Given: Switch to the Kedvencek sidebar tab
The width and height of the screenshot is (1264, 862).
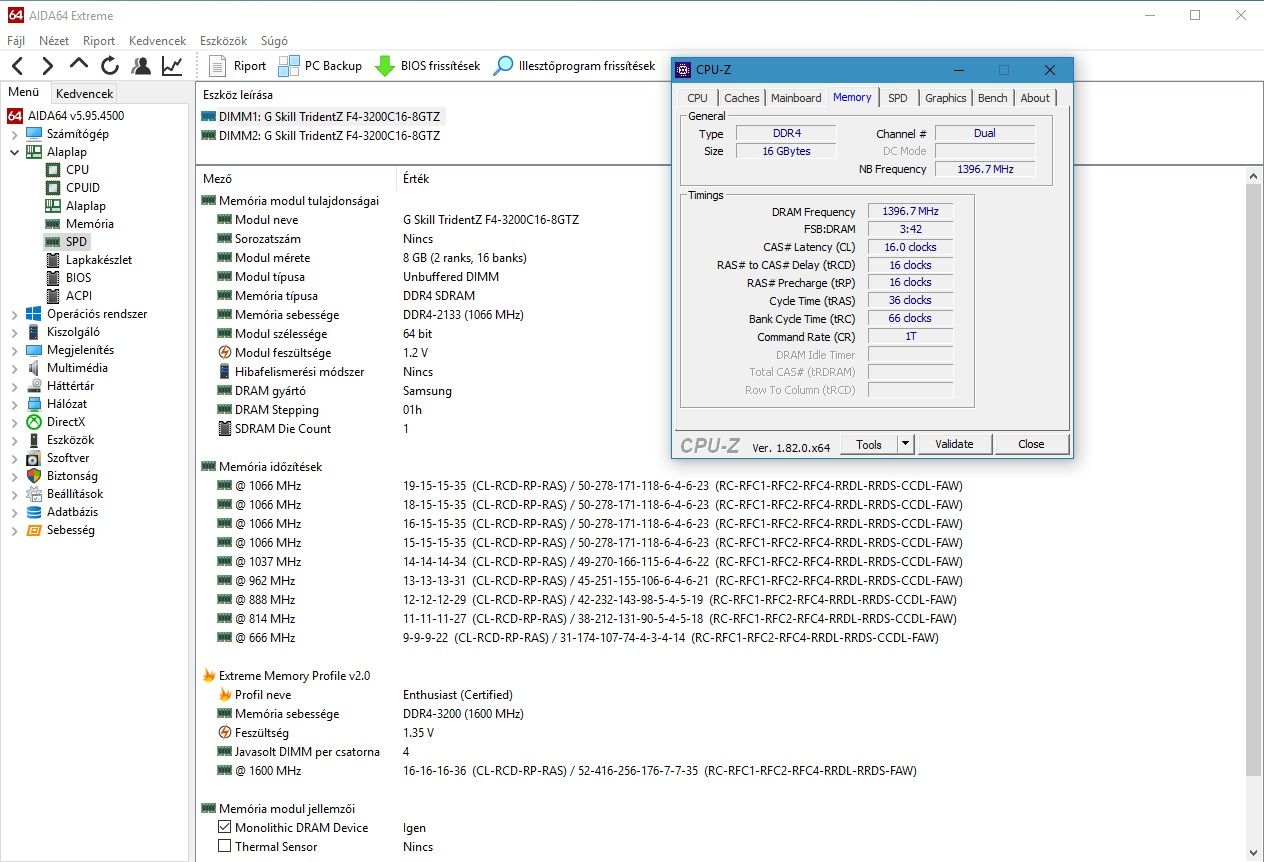Looking at the screenshot, I should click(84, 93).
